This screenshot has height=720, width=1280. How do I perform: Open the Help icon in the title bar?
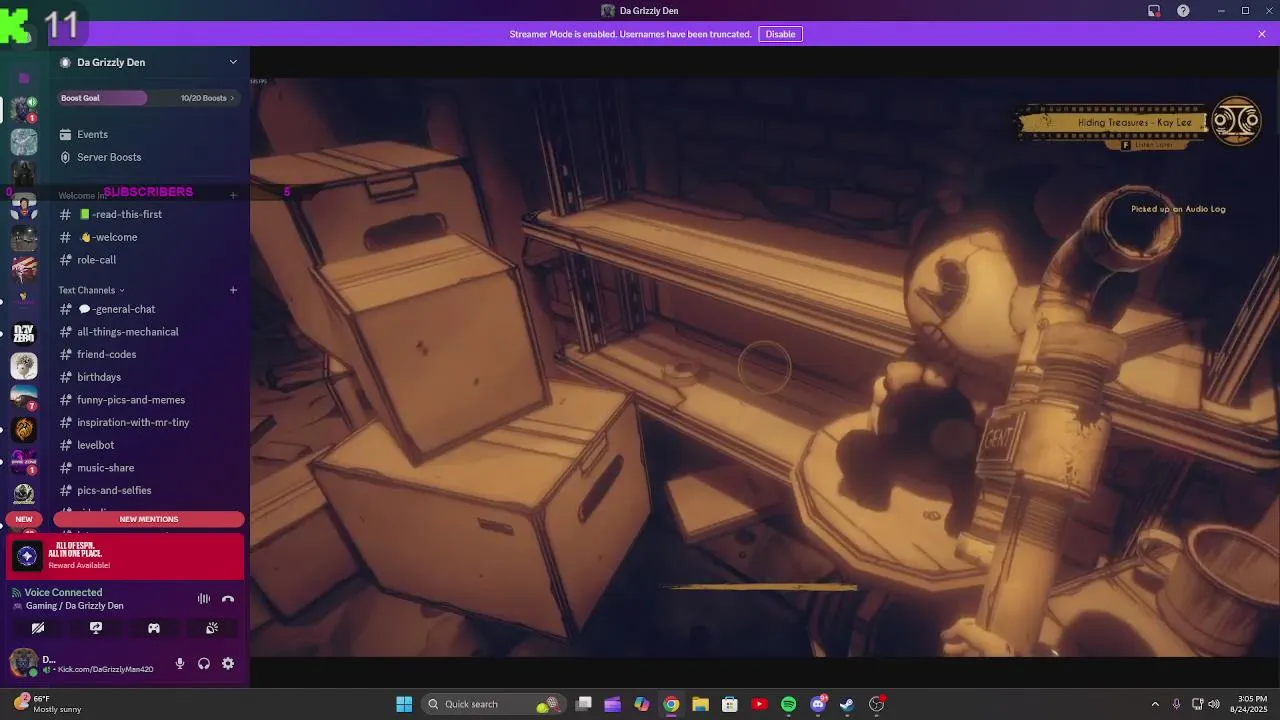tap(1183, 11)
